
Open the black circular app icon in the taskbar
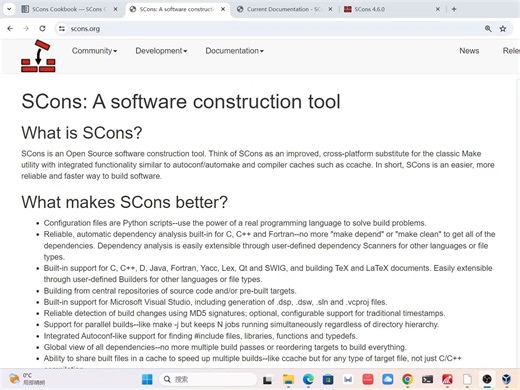(x=487, y=379)
